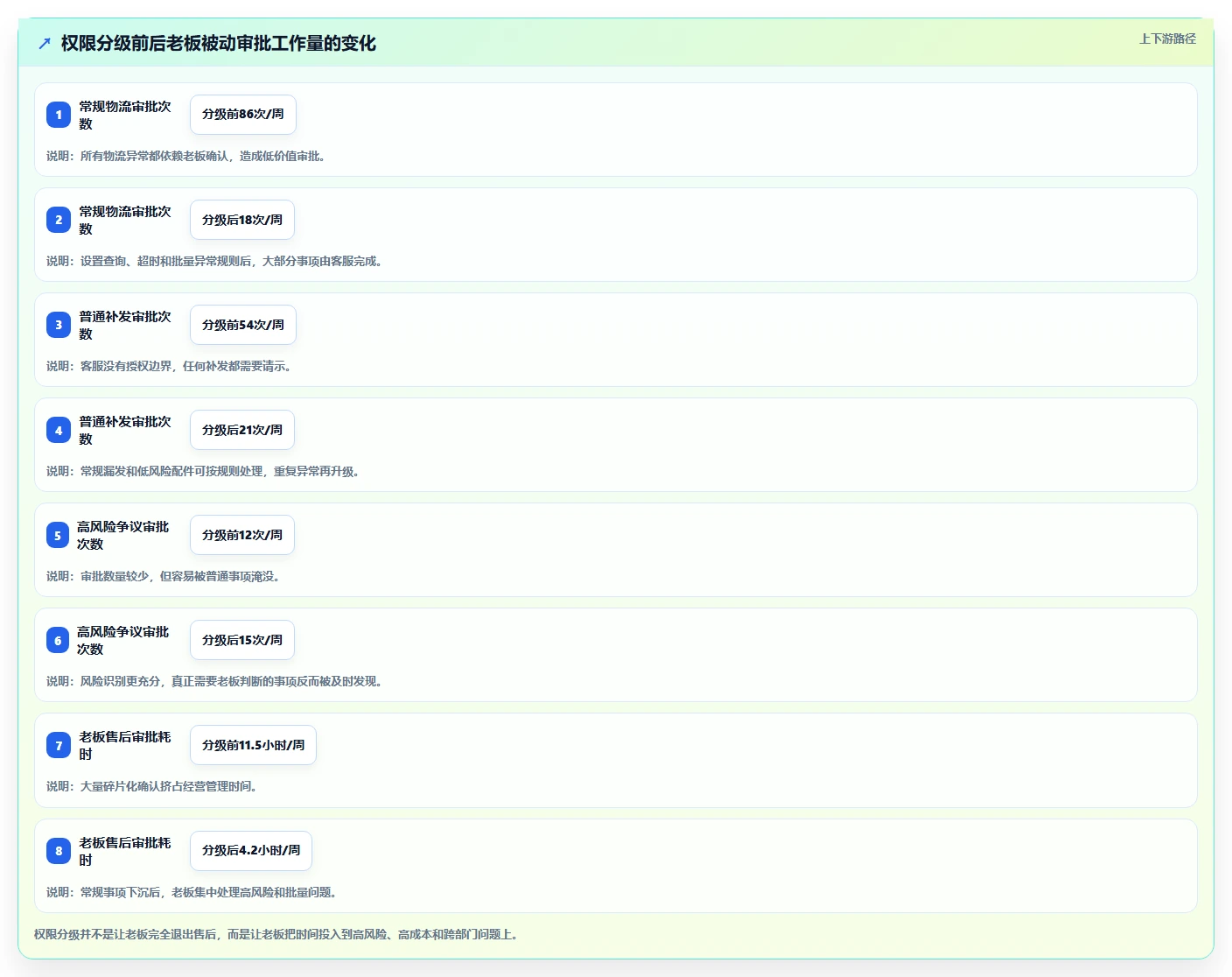Click the 分级后15次/周 value chip

pyautogui.click(x=242, y=640)
